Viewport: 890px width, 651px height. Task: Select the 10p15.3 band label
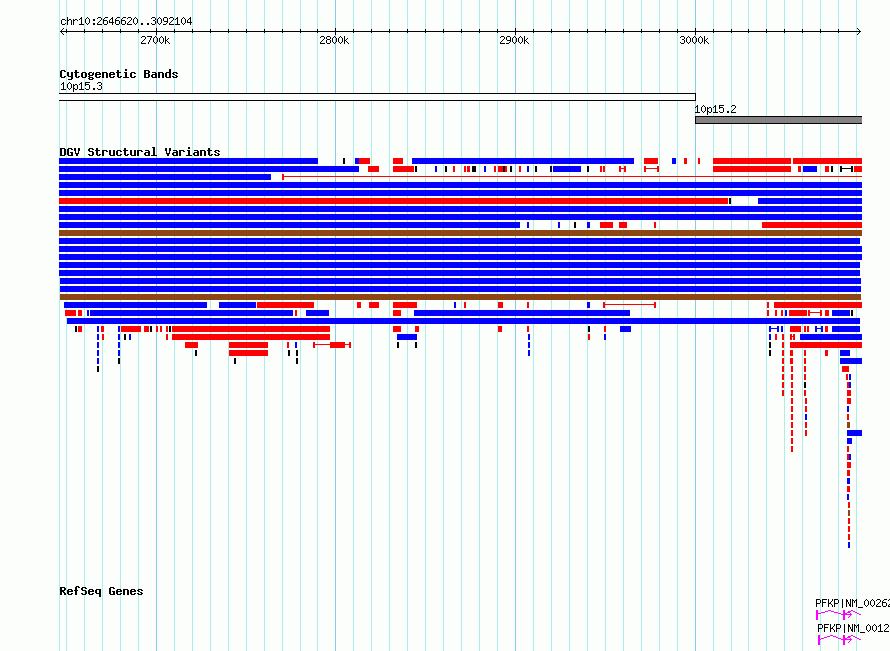[x=81, y=86]
